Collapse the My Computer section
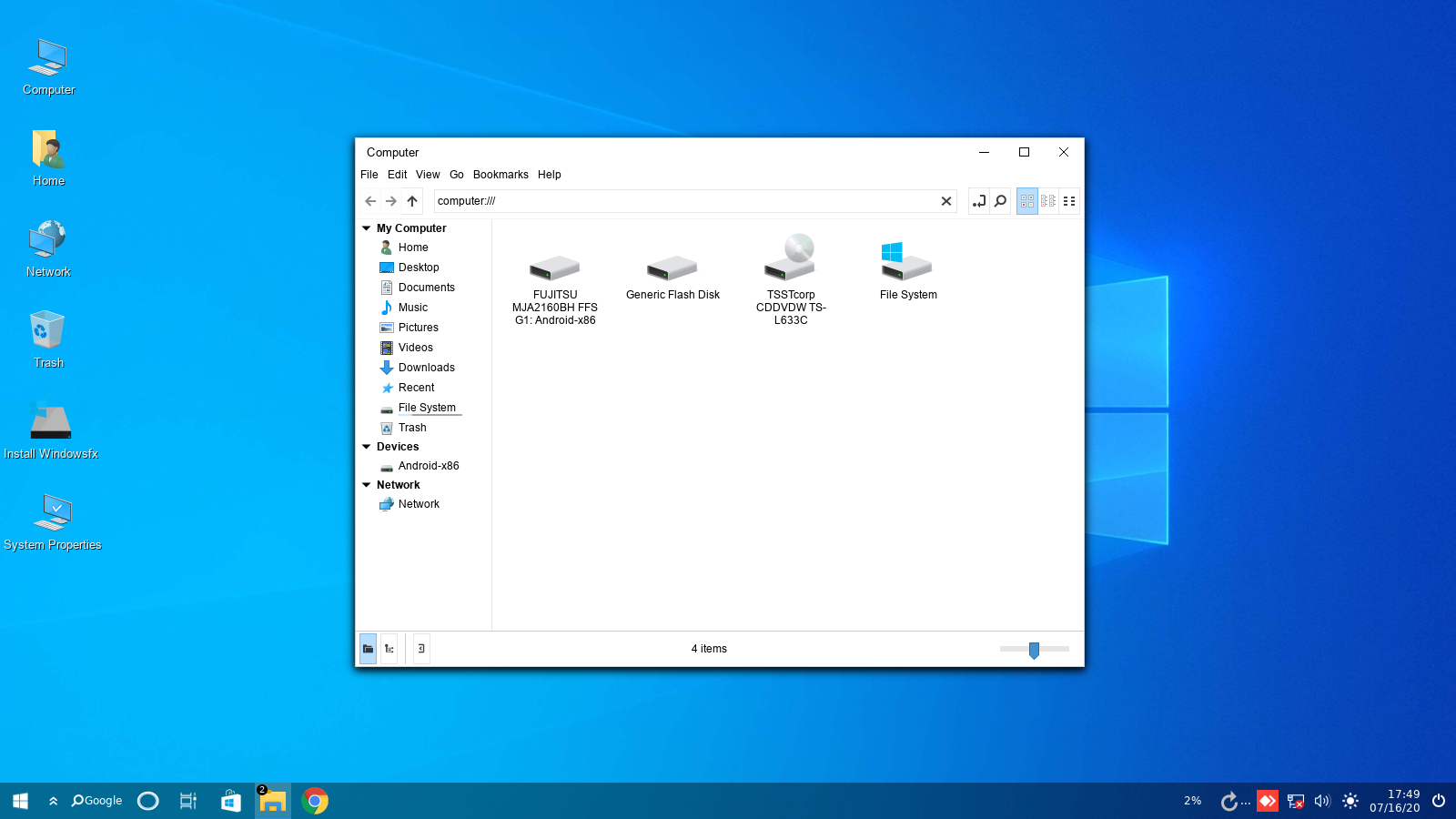 pyautogui.click(x=367, y=228)
